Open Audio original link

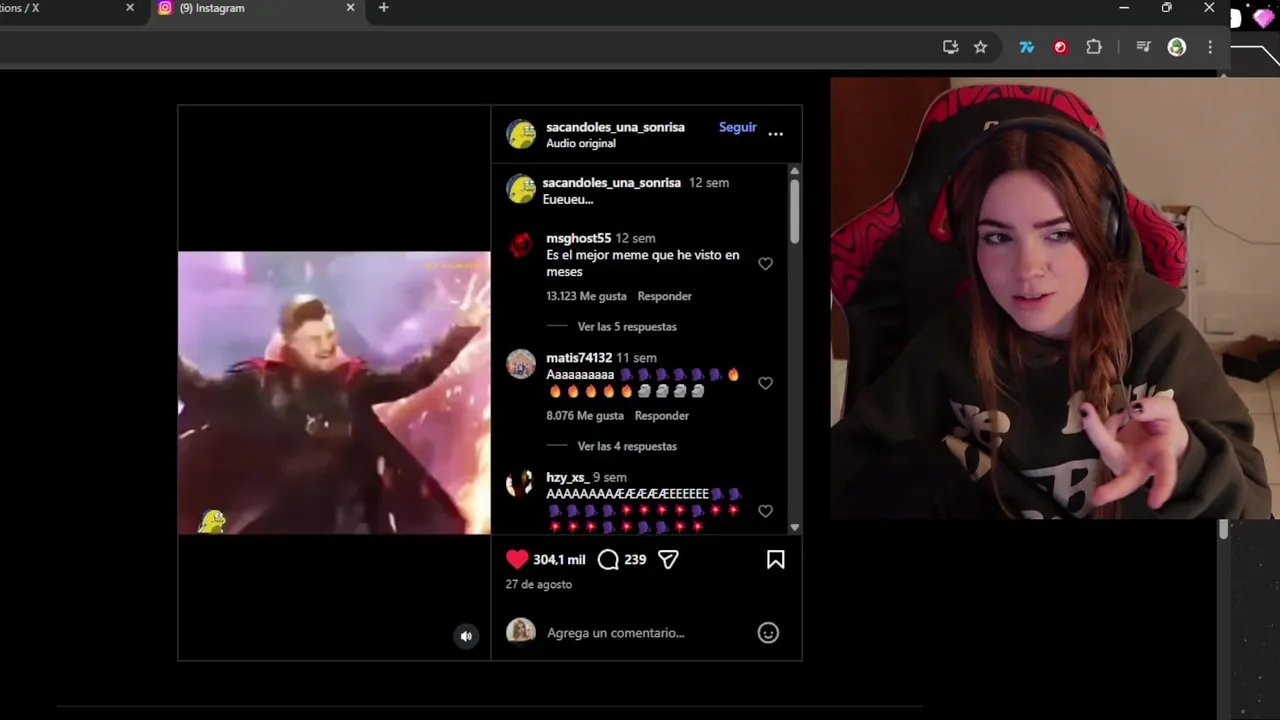[581, 143]
